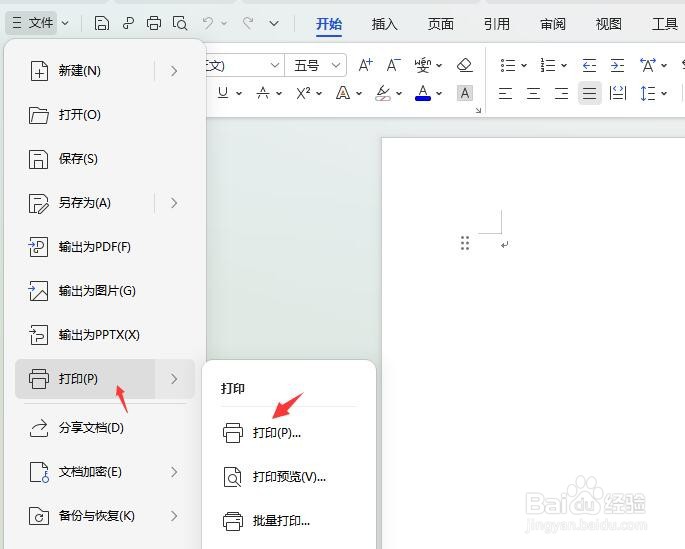
Task: Click the save icon in quick toolbar
Action: click(101, 23)
